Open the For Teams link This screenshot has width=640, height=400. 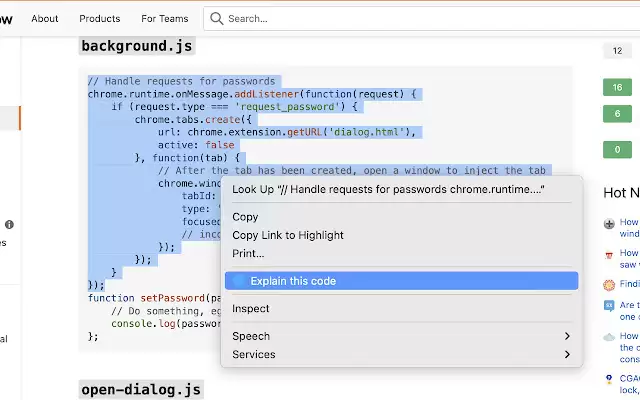(165, 19)
